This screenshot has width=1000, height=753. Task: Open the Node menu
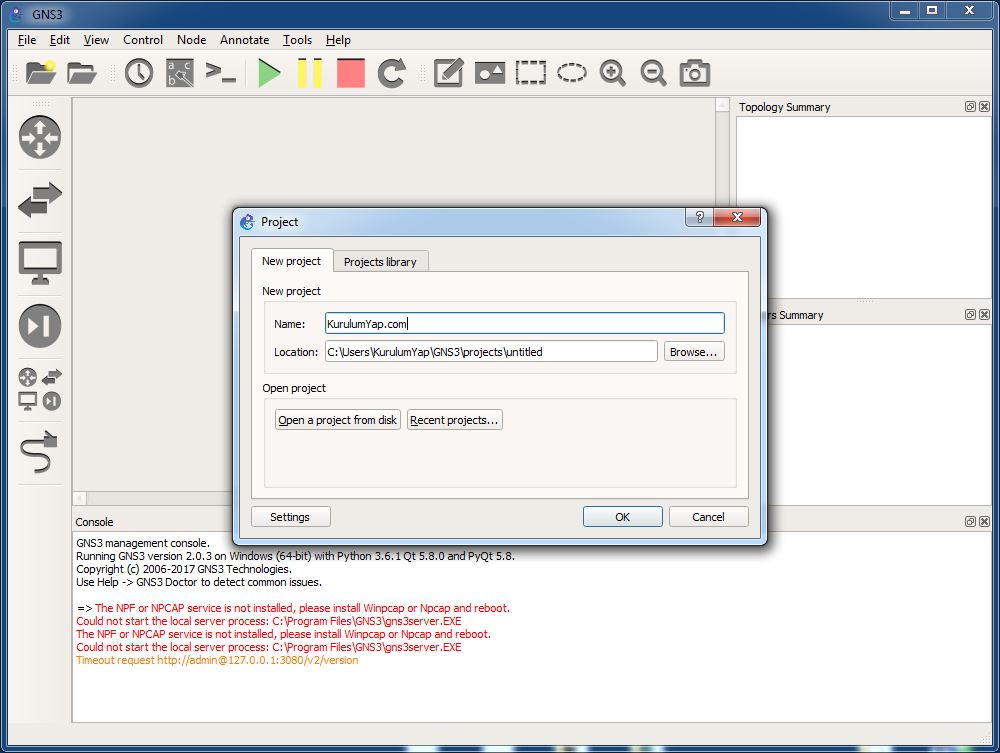coord(191,40)
